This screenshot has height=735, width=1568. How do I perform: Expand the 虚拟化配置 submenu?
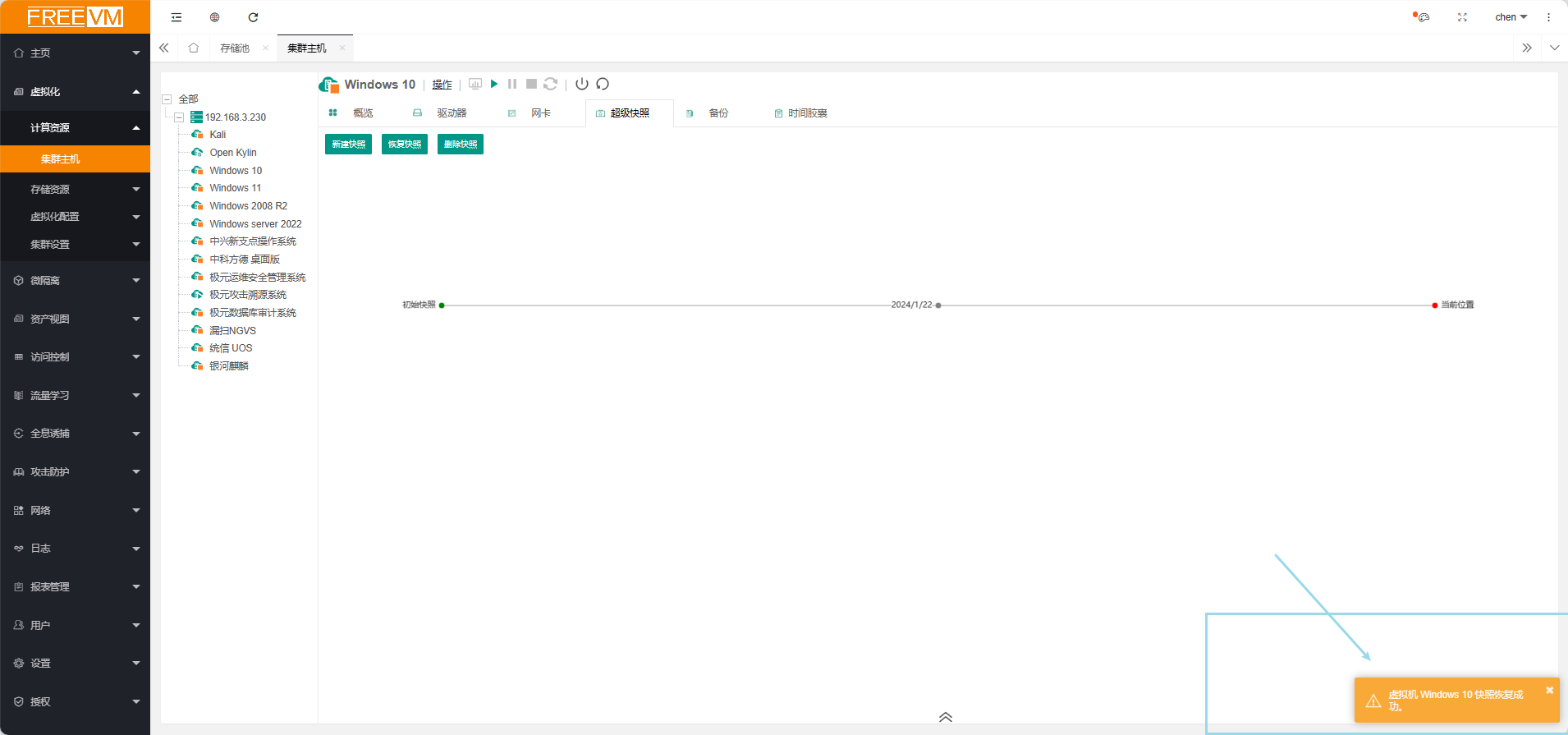click(x=76, y=217)
